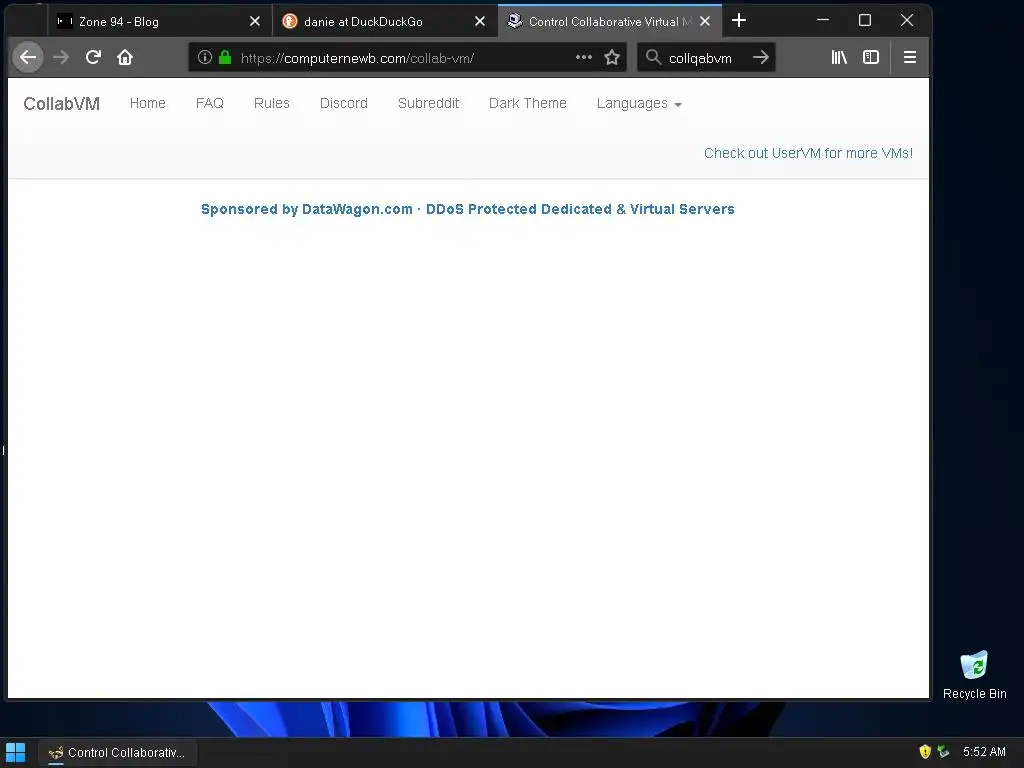Show site information via the info icon
This screenshot has width=1024, height=768.
(x=204, y=57)
